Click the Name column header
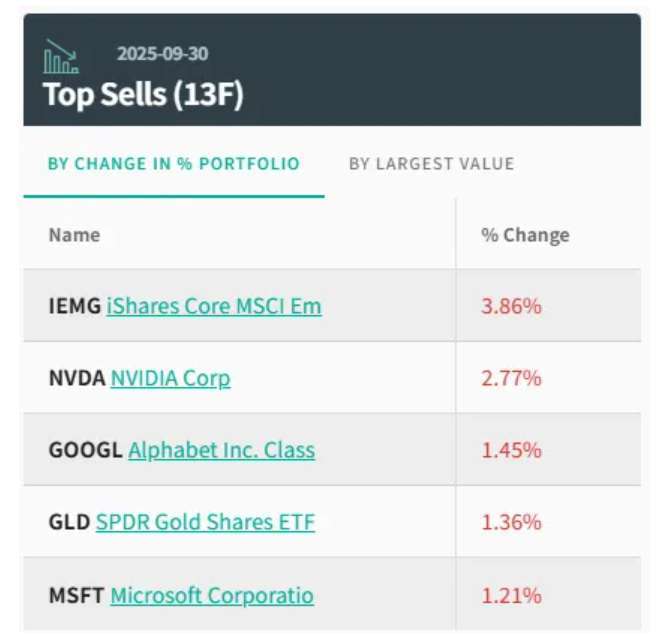 [74, 235]
